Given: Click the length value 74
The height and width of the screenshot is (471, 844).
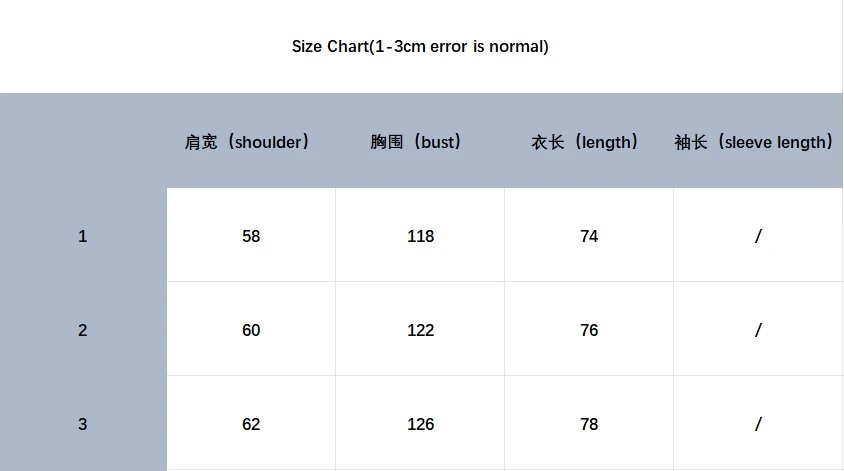Looking at the screenshot, I should 589,236.
